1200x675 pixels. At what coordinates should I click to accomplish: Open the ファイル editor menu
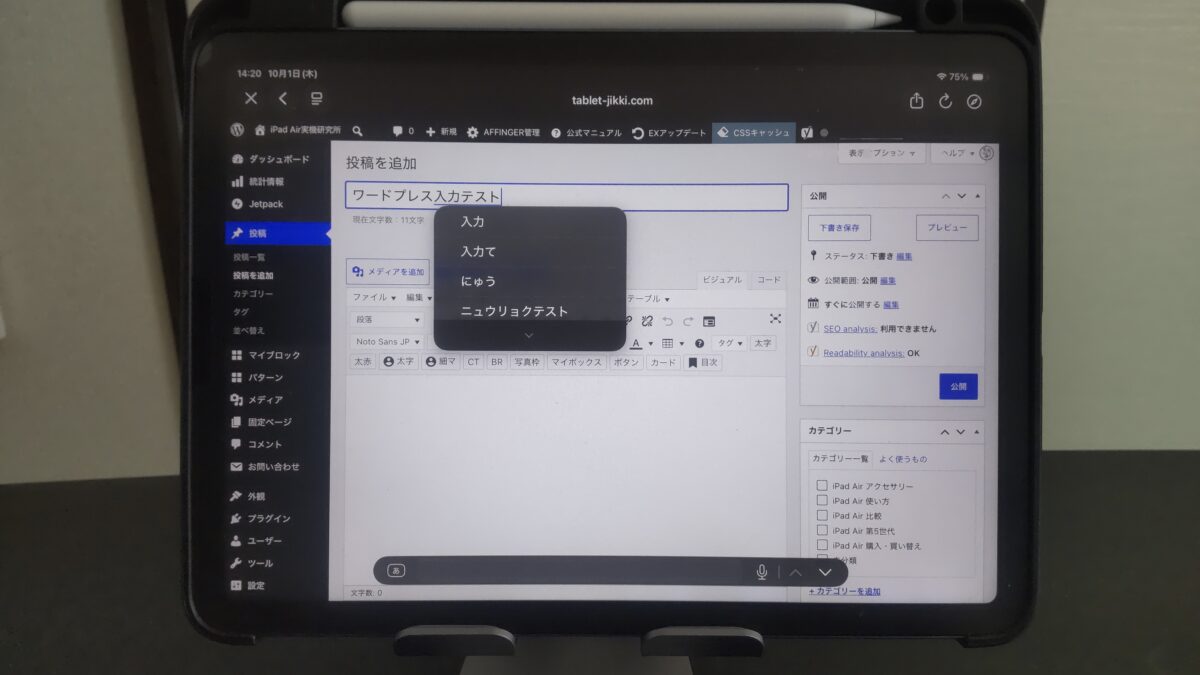point(375,297)
